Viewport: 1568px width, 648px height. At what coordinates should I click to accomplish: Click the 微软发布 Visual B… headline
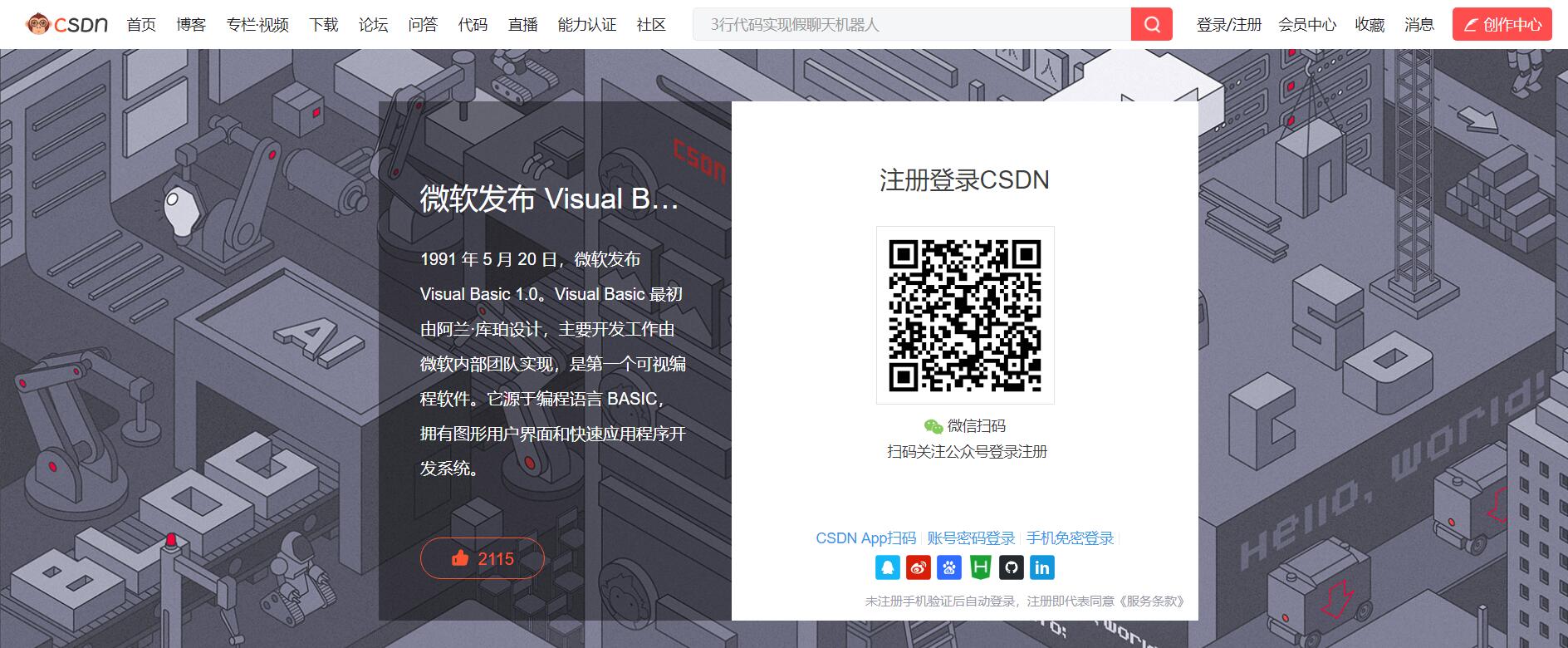(550, 199)
